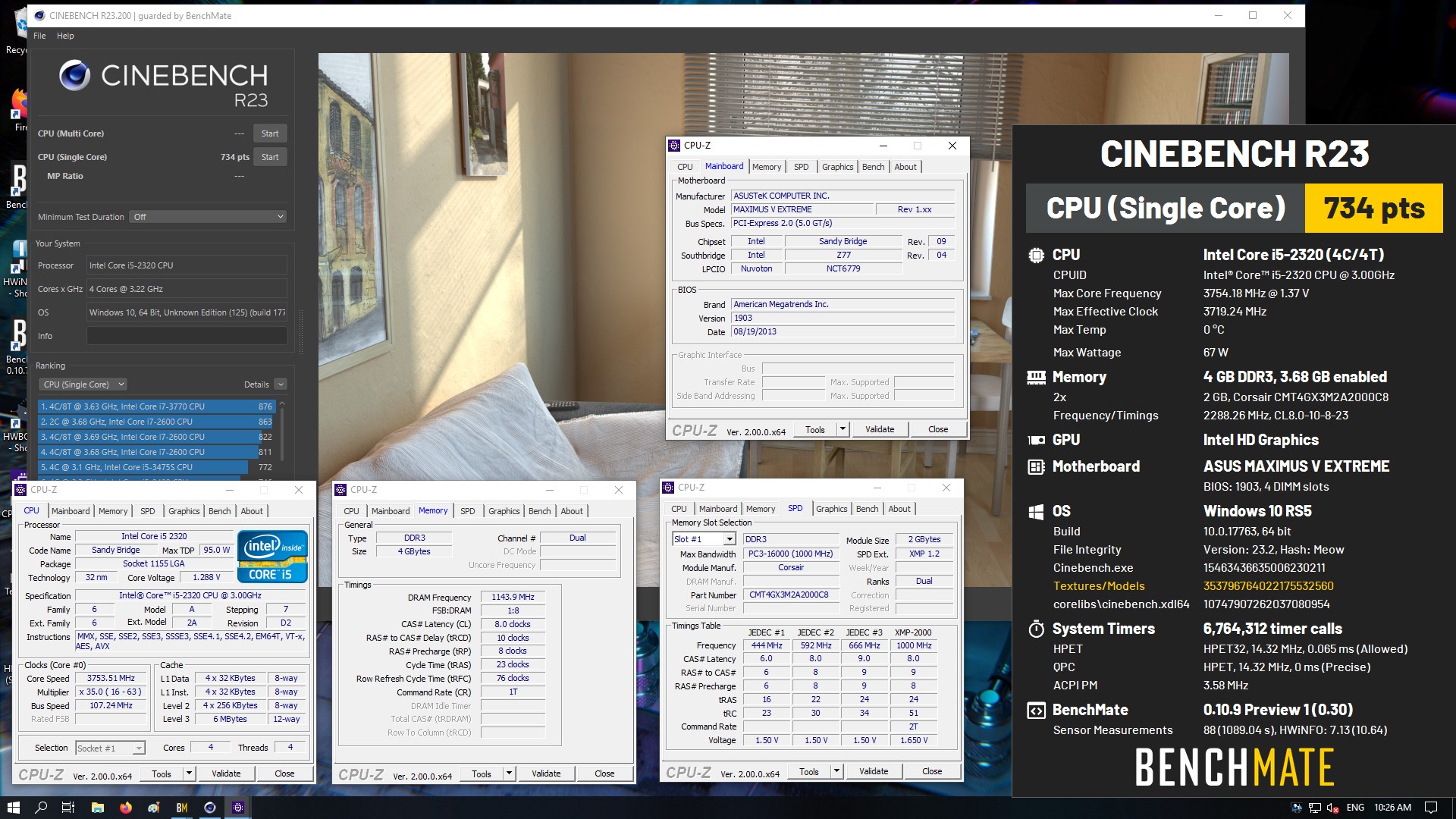
Task: Select ranking entry Intel Core i7-3770 CPU
Action: pos(156,406)
